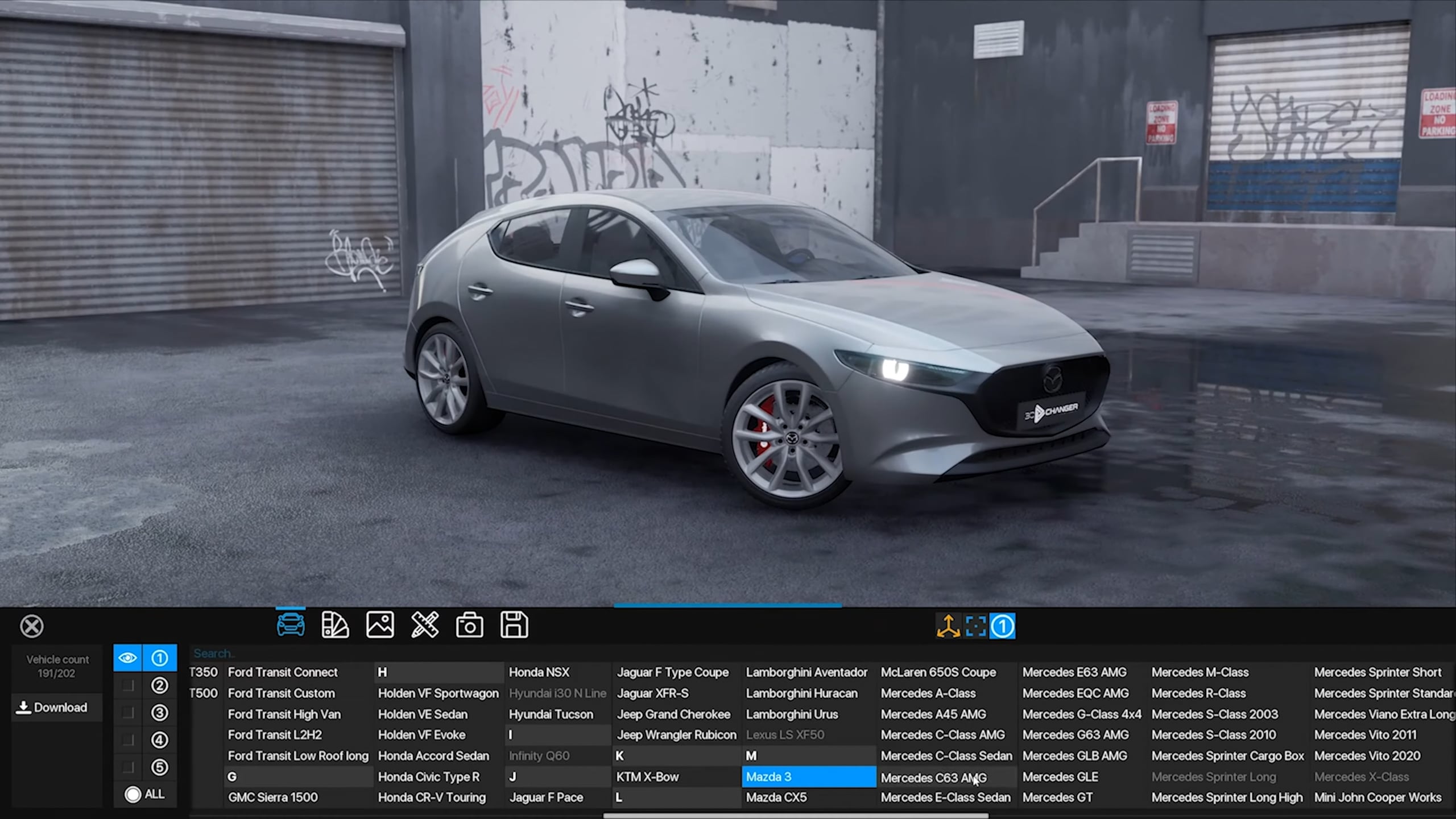1456x819 pixels.
Task: Click the orange move gizmo axis icon
Action: point(948,626)
